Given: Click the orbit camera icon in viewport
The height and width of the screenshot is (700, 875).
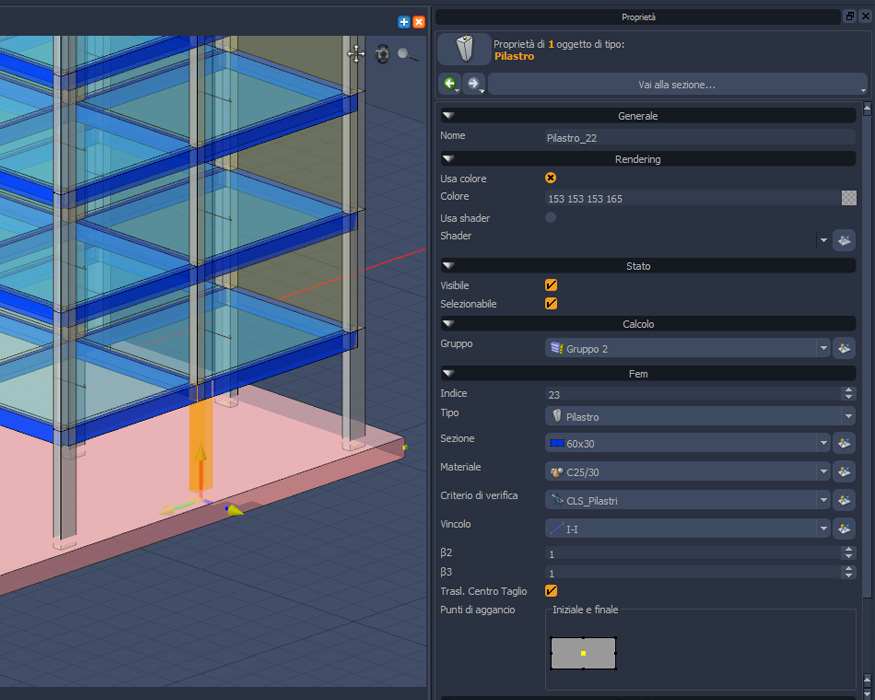Looking at the screenshot, I should pos(382,54).
